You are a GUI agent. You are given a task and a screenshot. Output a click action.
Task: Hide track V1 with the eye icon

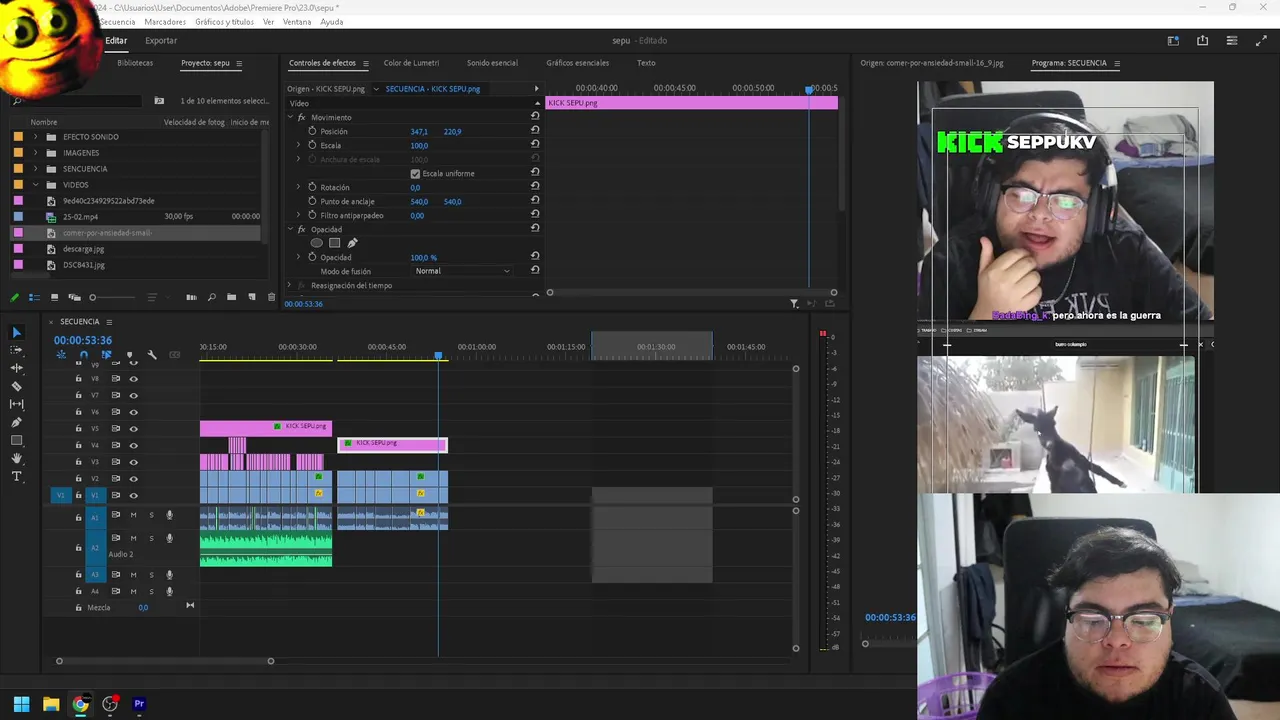click(x=133, y=495)
